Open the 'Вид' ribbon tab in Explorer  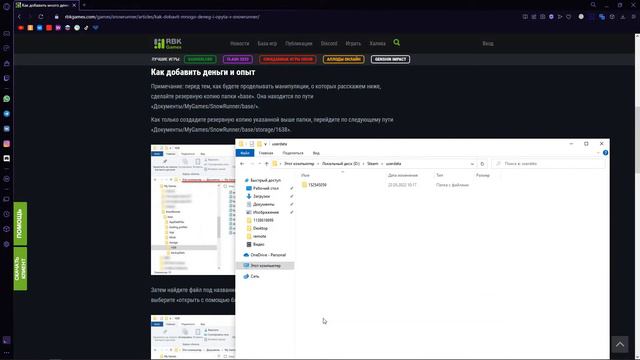tap(316, 153)
